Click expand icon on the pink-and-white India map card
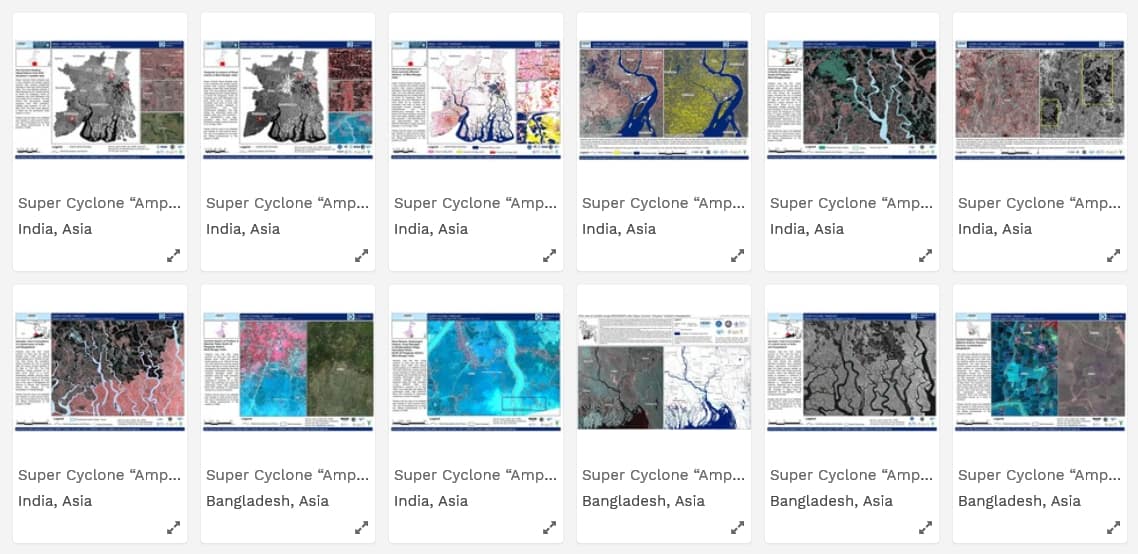 click(x=549, y=255)
